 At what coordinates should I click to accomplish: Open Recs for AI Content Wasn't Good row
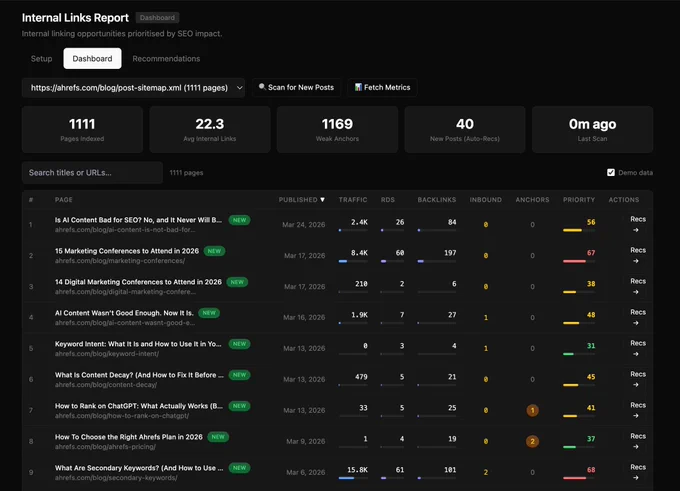click(638, 317)
